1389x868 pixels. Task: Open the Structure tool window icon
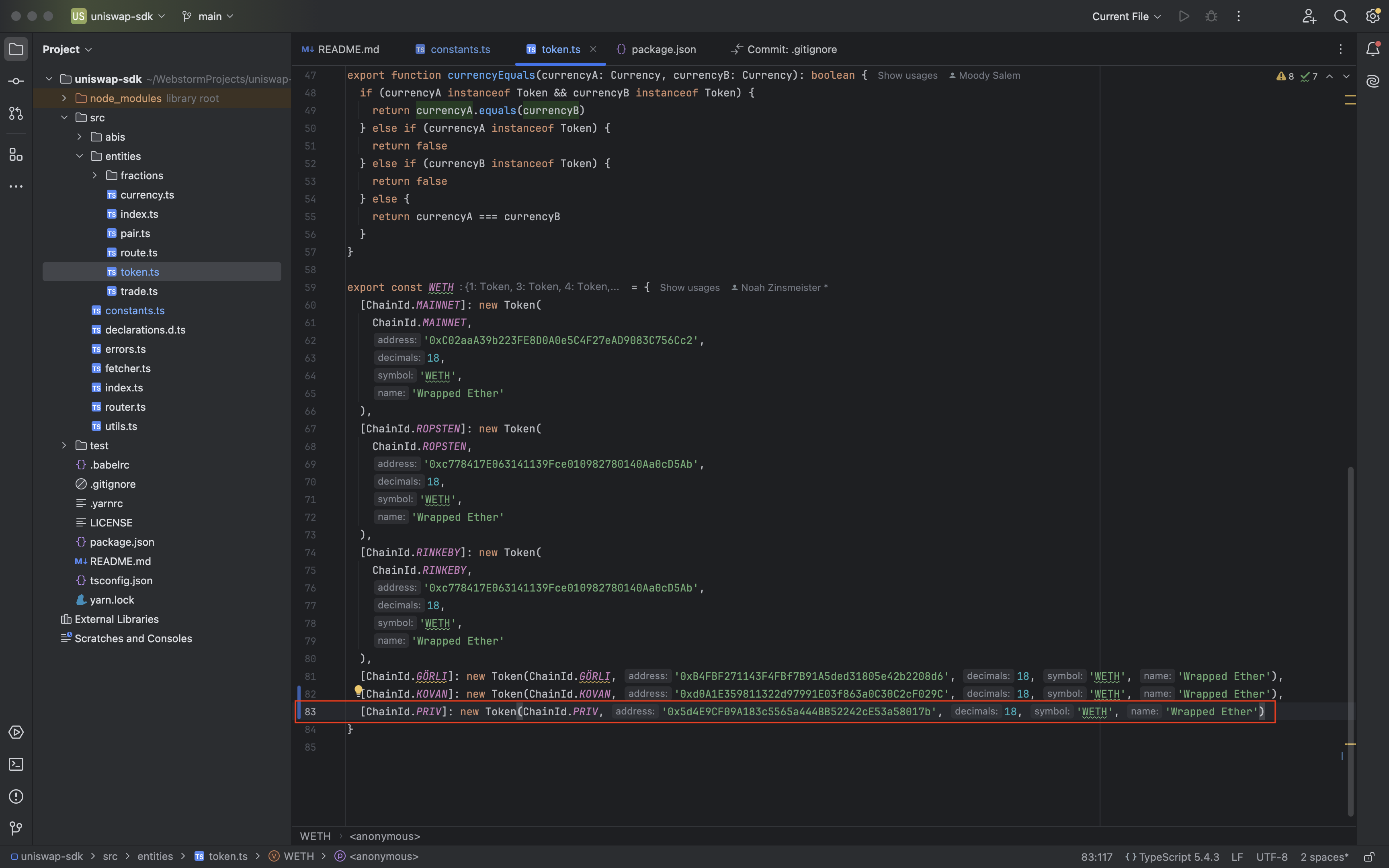pos(16,154)
